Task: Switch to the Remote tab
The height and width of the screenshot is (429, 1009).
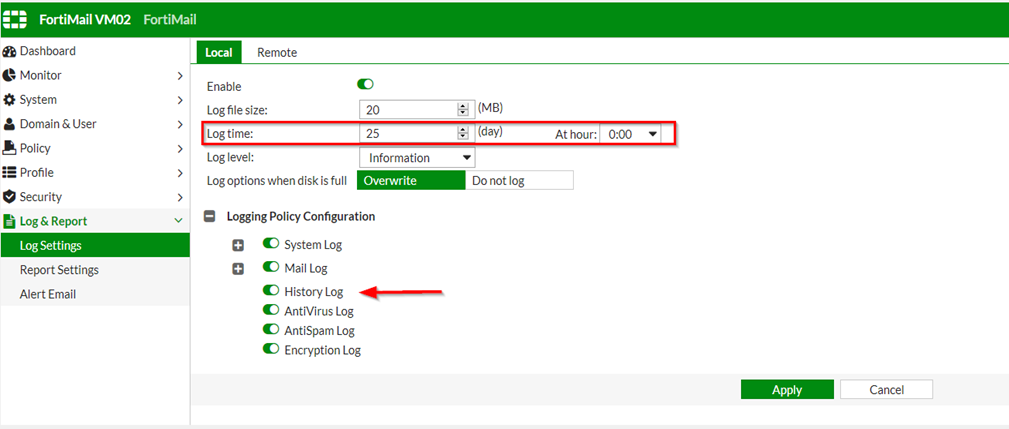Action: (x=277, y=52)
